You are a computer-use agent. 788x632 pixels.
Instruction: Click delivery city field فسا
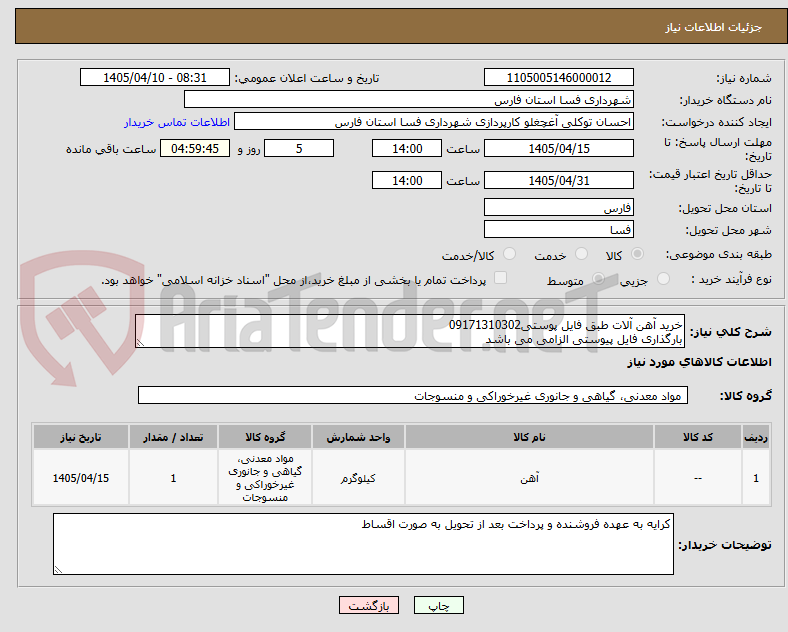[559, 230]
